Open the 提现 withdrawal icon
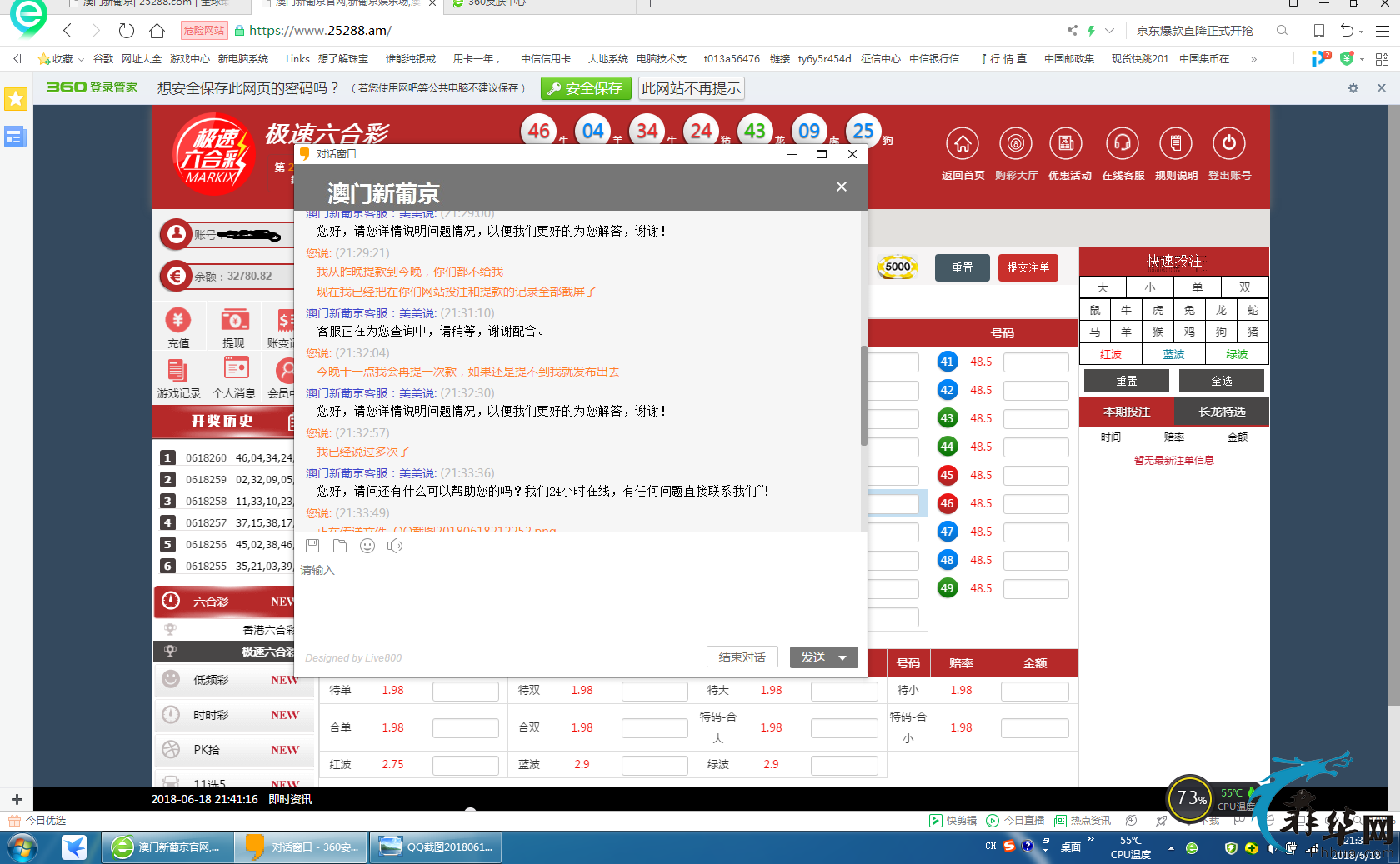This screenshot has width=1400, height=864. 234,320
